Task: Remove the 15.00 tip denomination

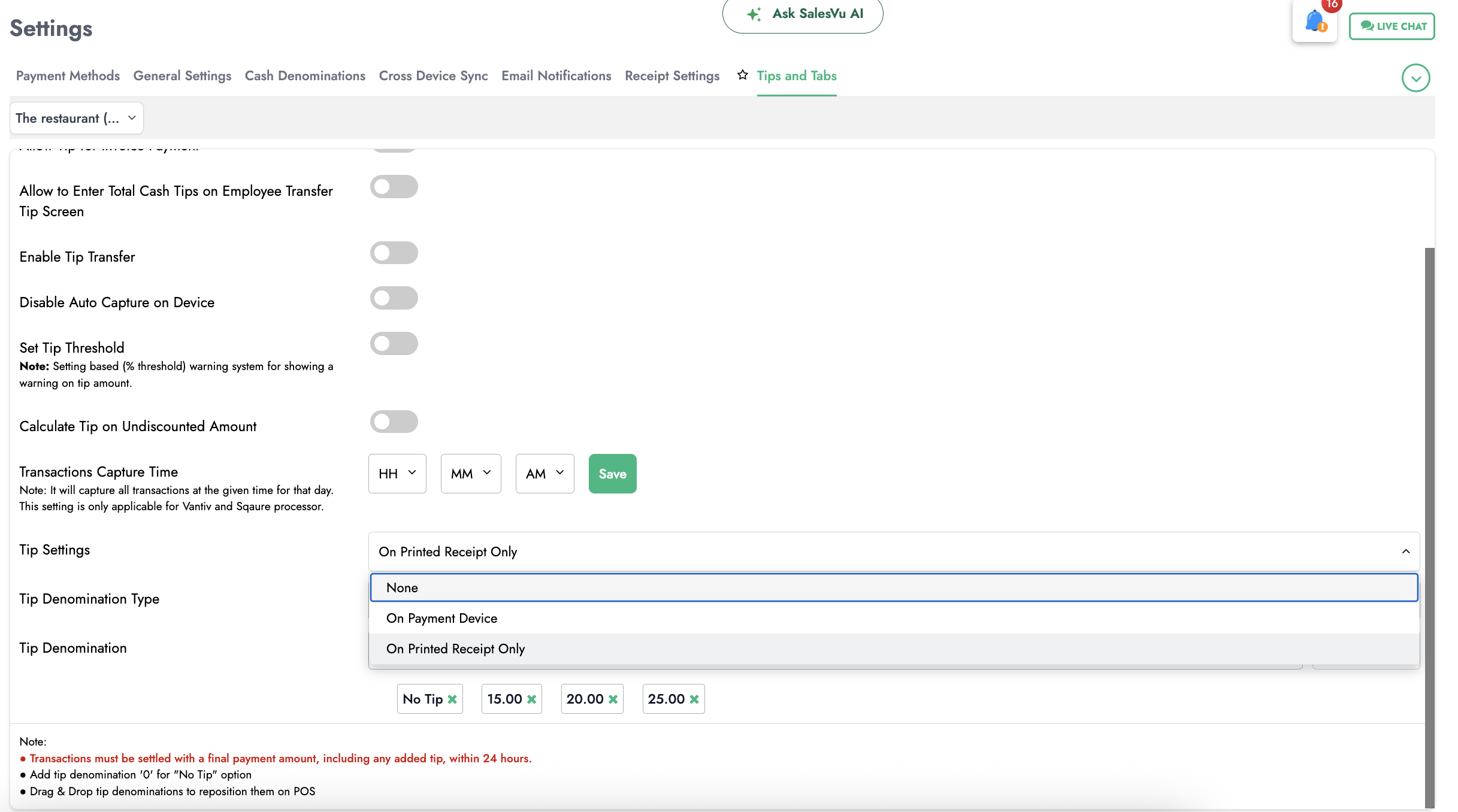Action: 531,699
